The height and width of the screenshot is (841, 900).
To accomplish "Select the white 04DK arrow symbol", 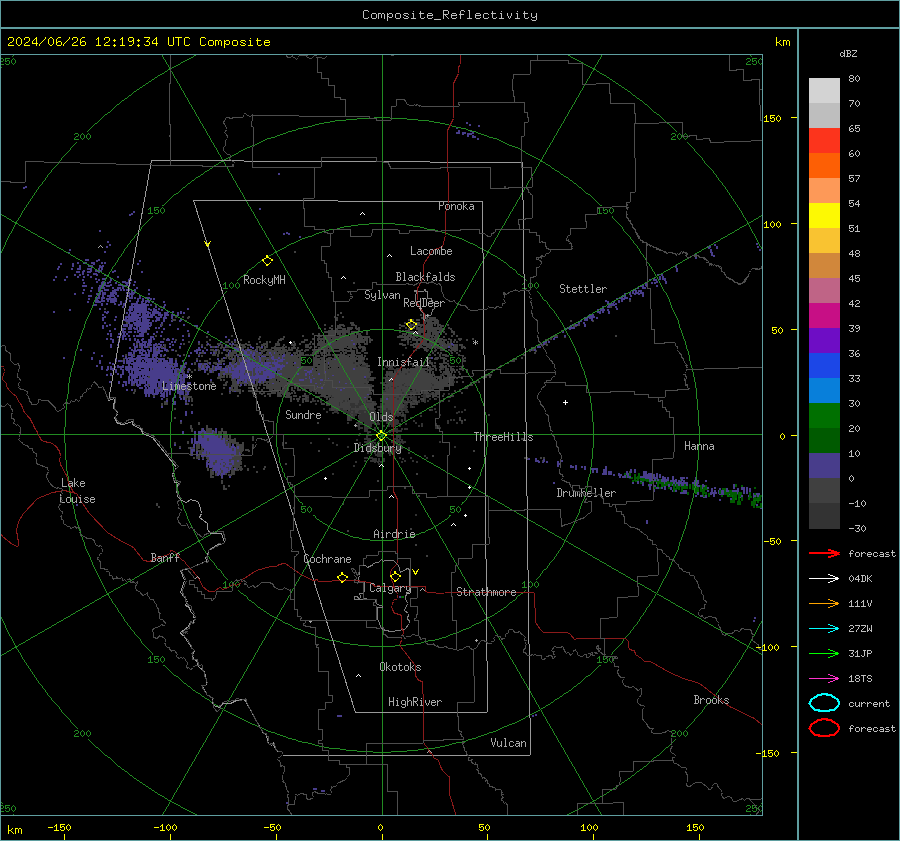I will coord(824,579).
